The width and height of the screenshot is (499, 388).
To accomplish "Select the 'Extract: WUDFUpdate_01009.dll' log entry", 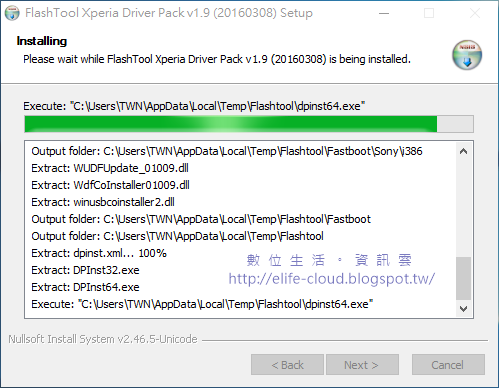I will coord(110,168).
